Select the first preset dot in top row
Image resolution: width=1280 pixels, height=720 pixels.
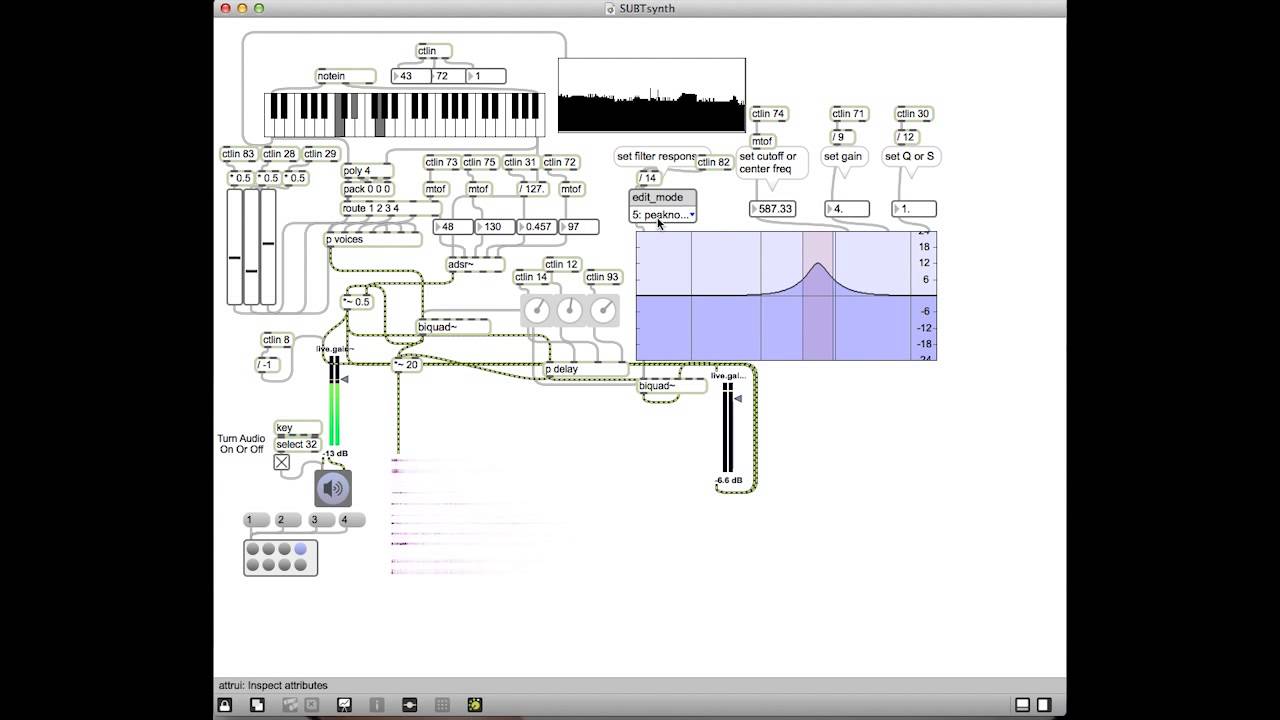pyautogui.click(x=253, y=549)
